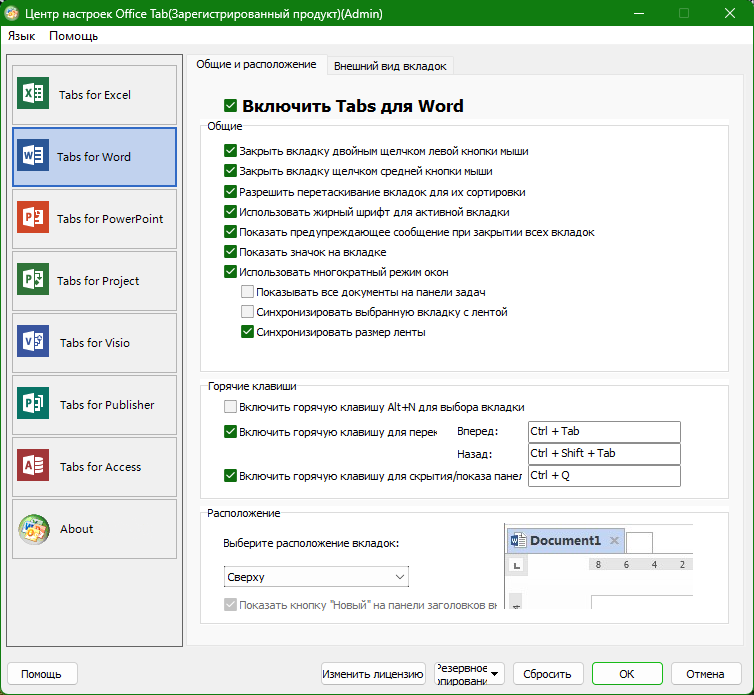
Task: Toggle Показать значок на вкладке checkbox
Action: coord(230,252)
